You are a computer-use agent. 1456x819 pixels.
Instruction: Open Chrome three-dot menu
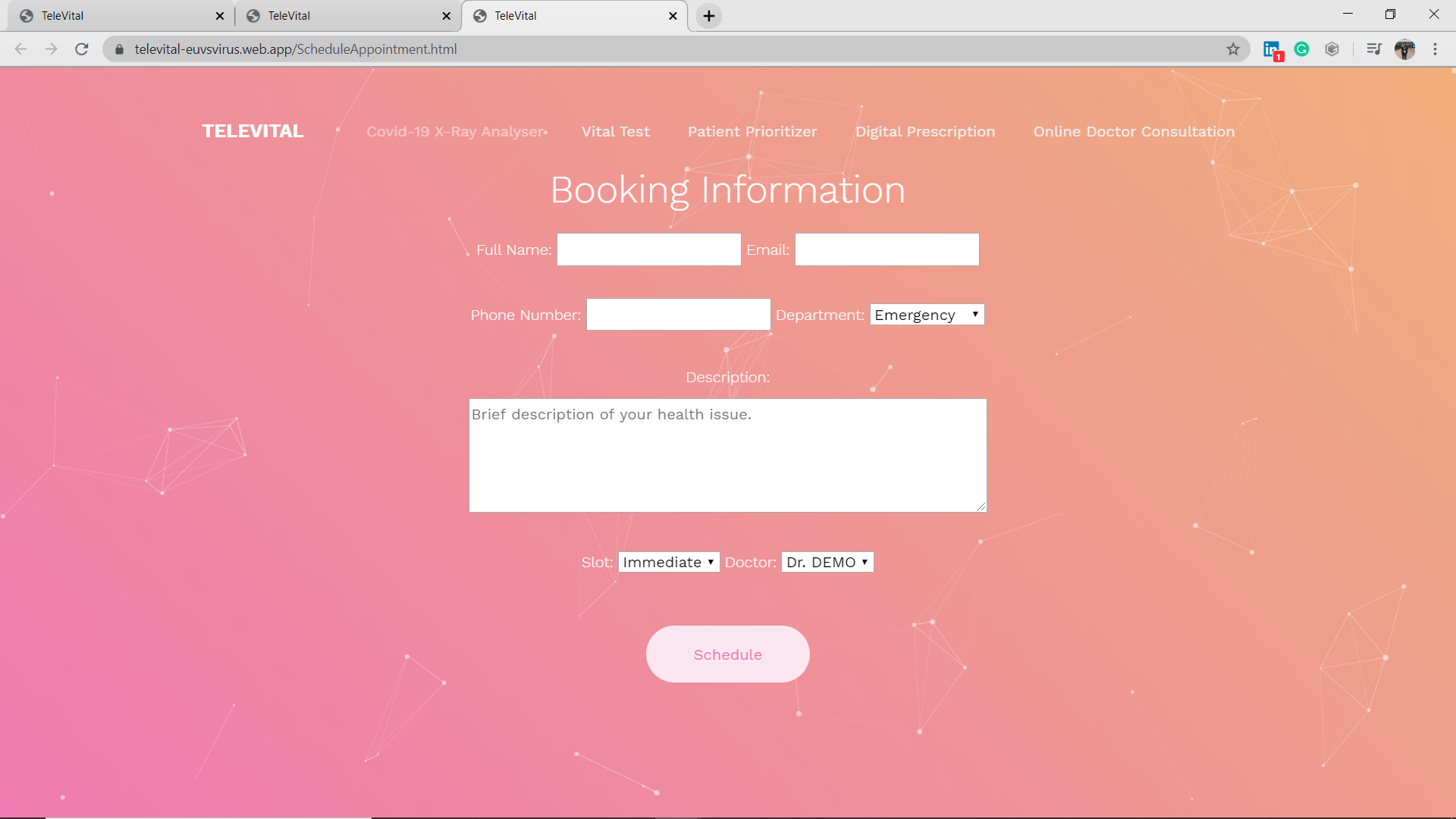[1435, 49]
